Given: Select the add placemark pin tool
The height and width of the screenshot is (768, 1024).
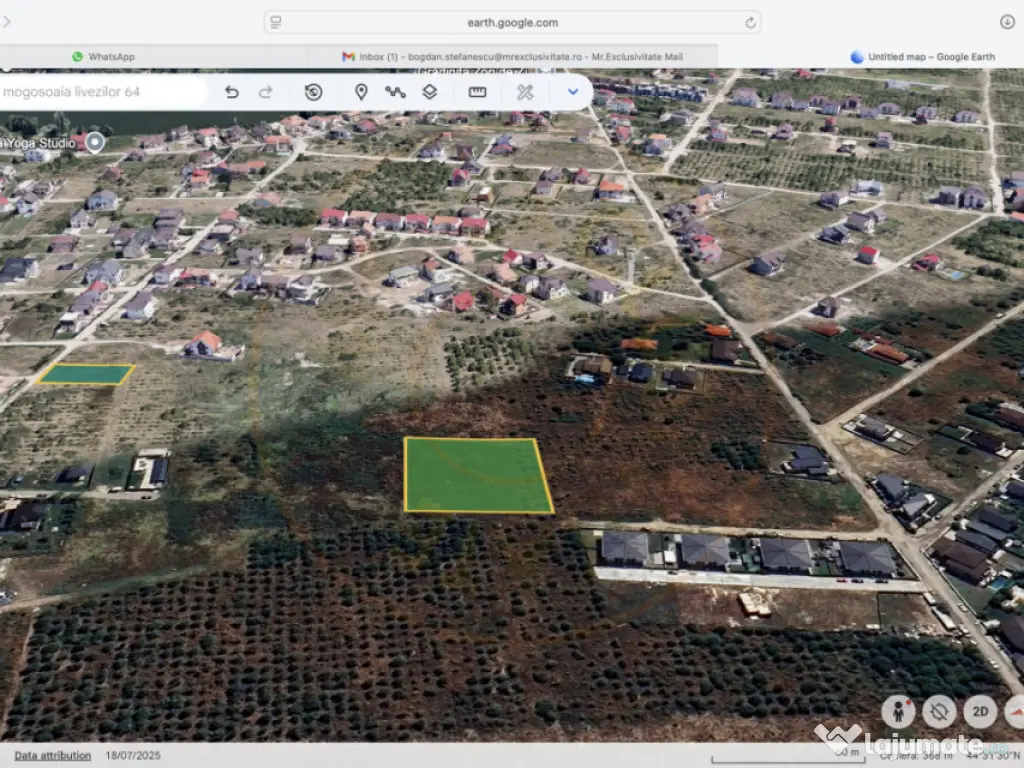Looking at the screenshot, I should 361,92.
